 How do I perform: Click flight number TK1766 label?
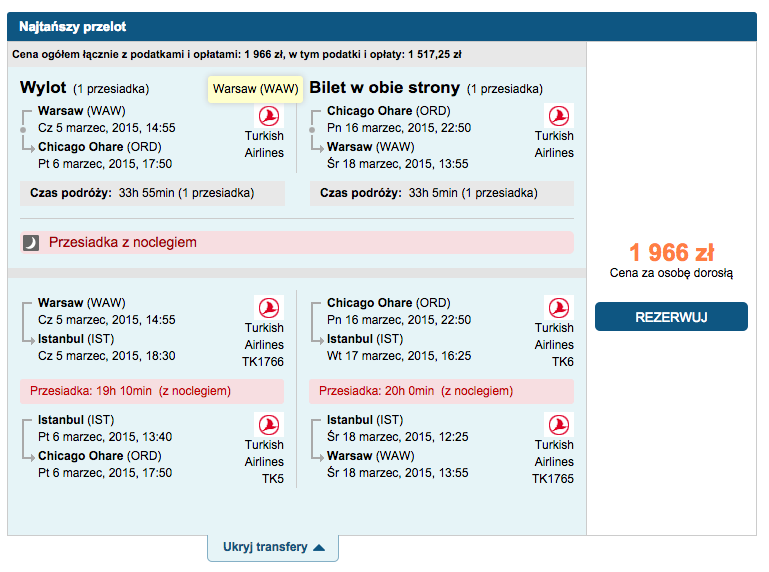(263, 362)
